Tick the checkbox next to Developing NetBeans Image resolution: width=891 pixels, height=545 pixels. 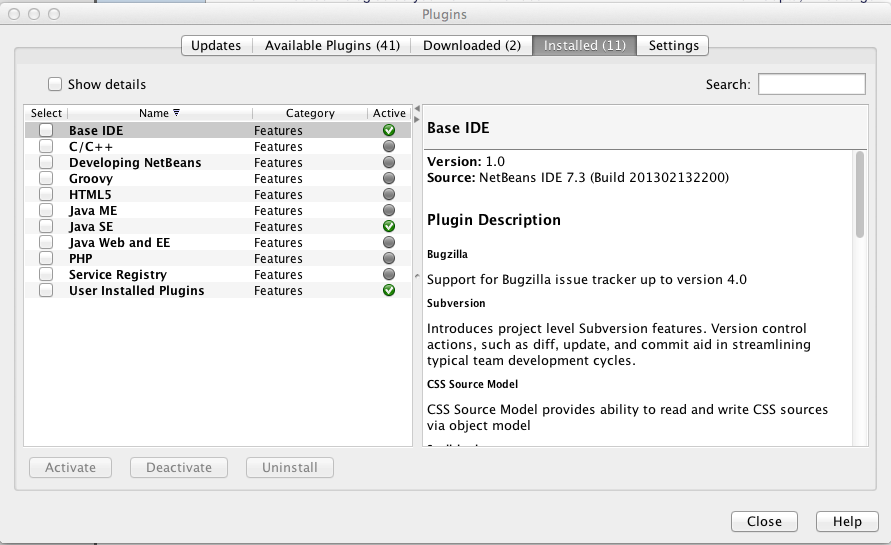coord(46,163)
